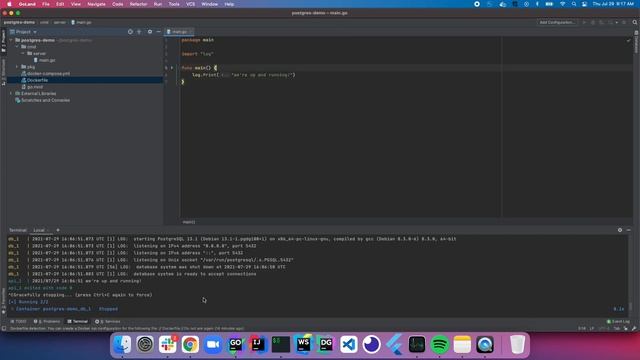
Task: Click the Wi-Fi icon in menu bar
Action: pos(562,4)
